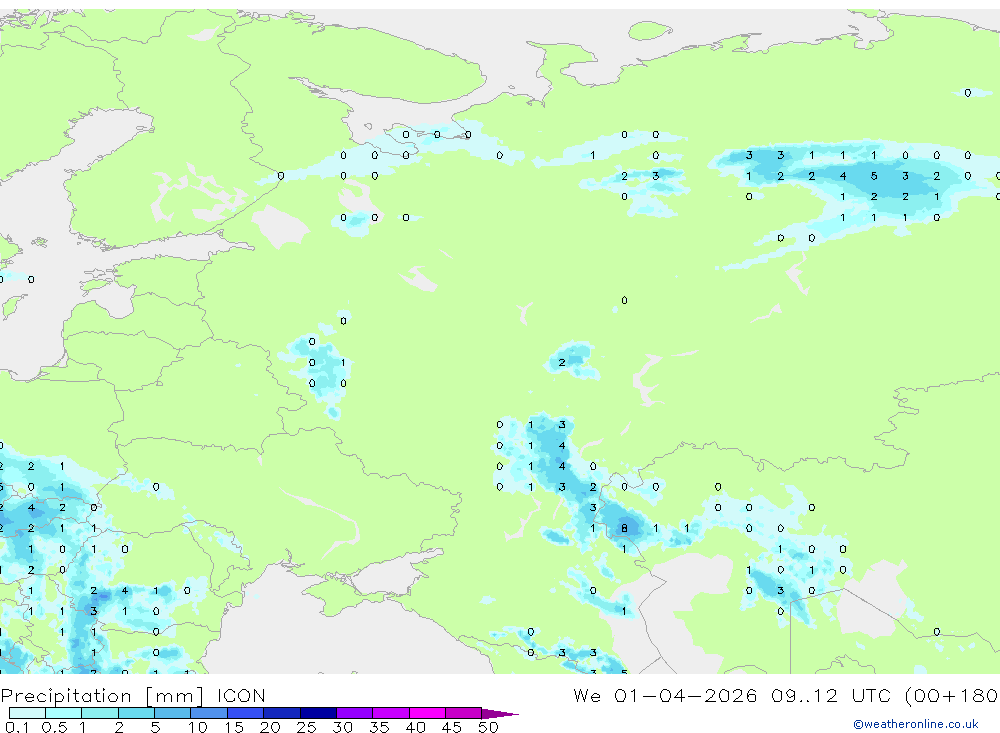The width and height of the screenshot is (1000, 733).
Task: Click the 0.1–0.5 mm legend color box
Action: [27, 713]
